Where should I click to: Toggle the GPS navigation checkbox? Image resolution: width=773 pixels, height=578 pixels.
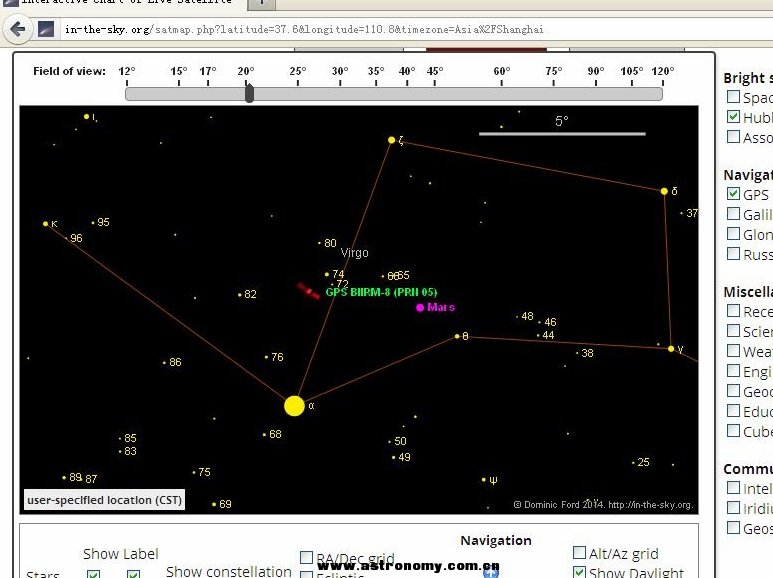[x=734, y=194]
